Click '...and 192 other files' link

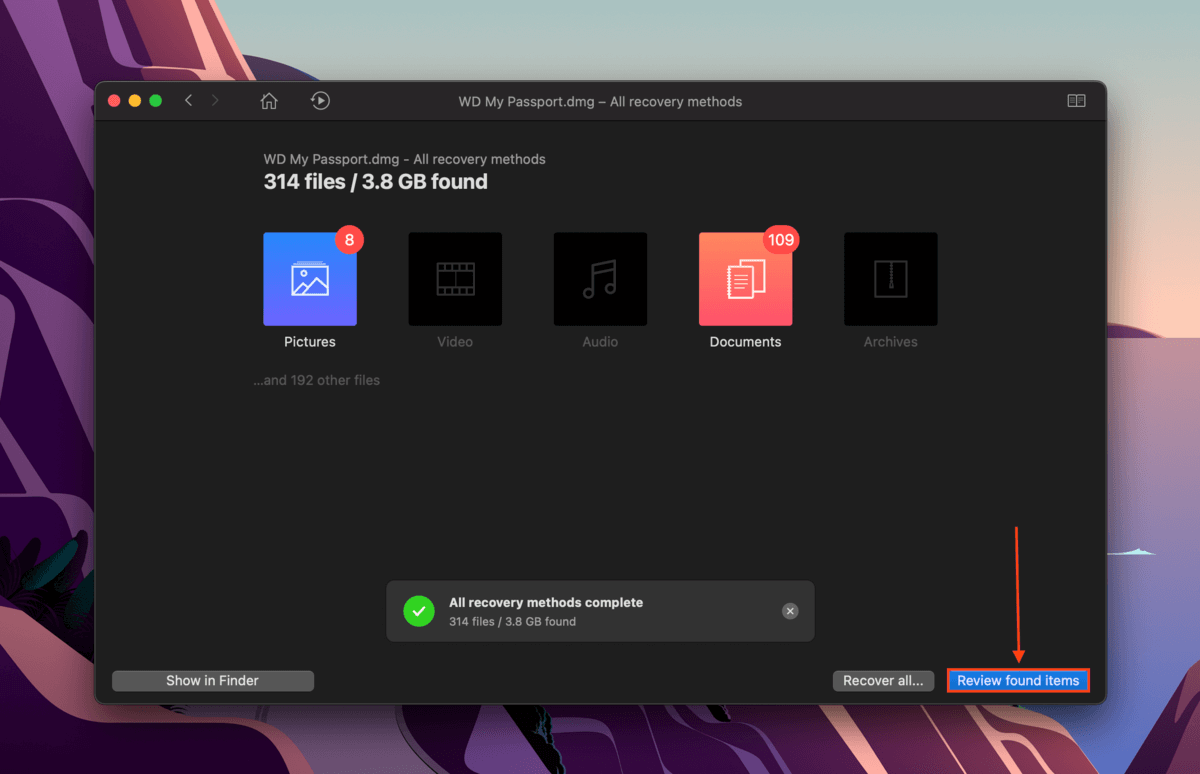click(317, 380)
